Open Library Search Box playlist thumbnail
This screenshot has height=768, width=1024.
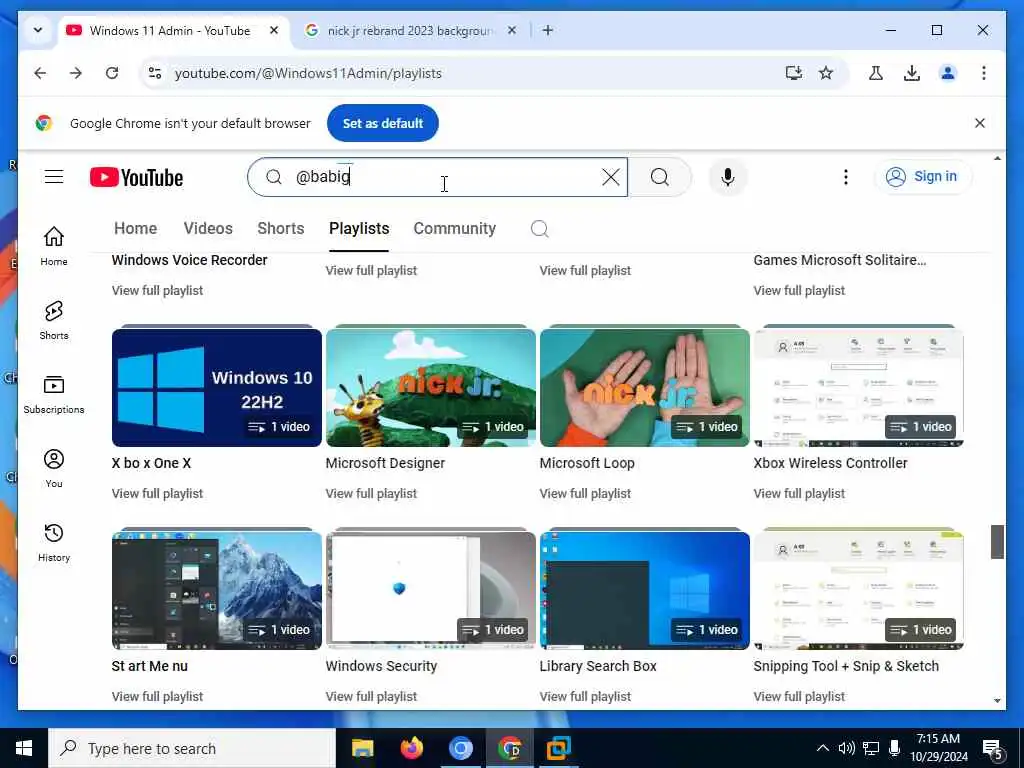(645, 590)
